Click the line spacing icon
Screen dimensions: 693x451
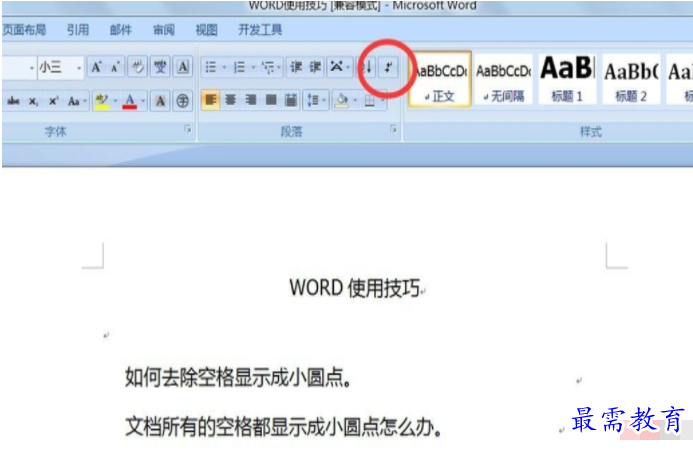point(312,101)
